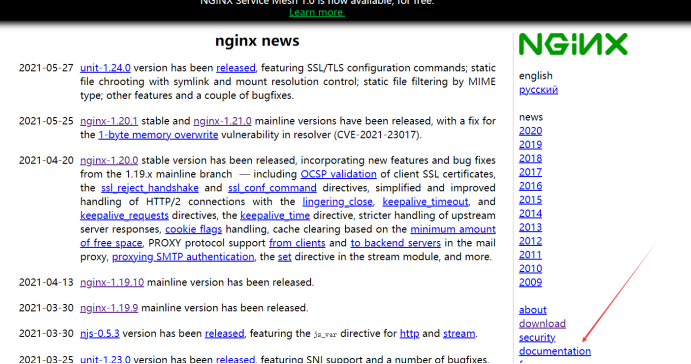Click the released link in the 2021-05-27 entry
This screenshot has height=364, width=691.
point(236,68)
